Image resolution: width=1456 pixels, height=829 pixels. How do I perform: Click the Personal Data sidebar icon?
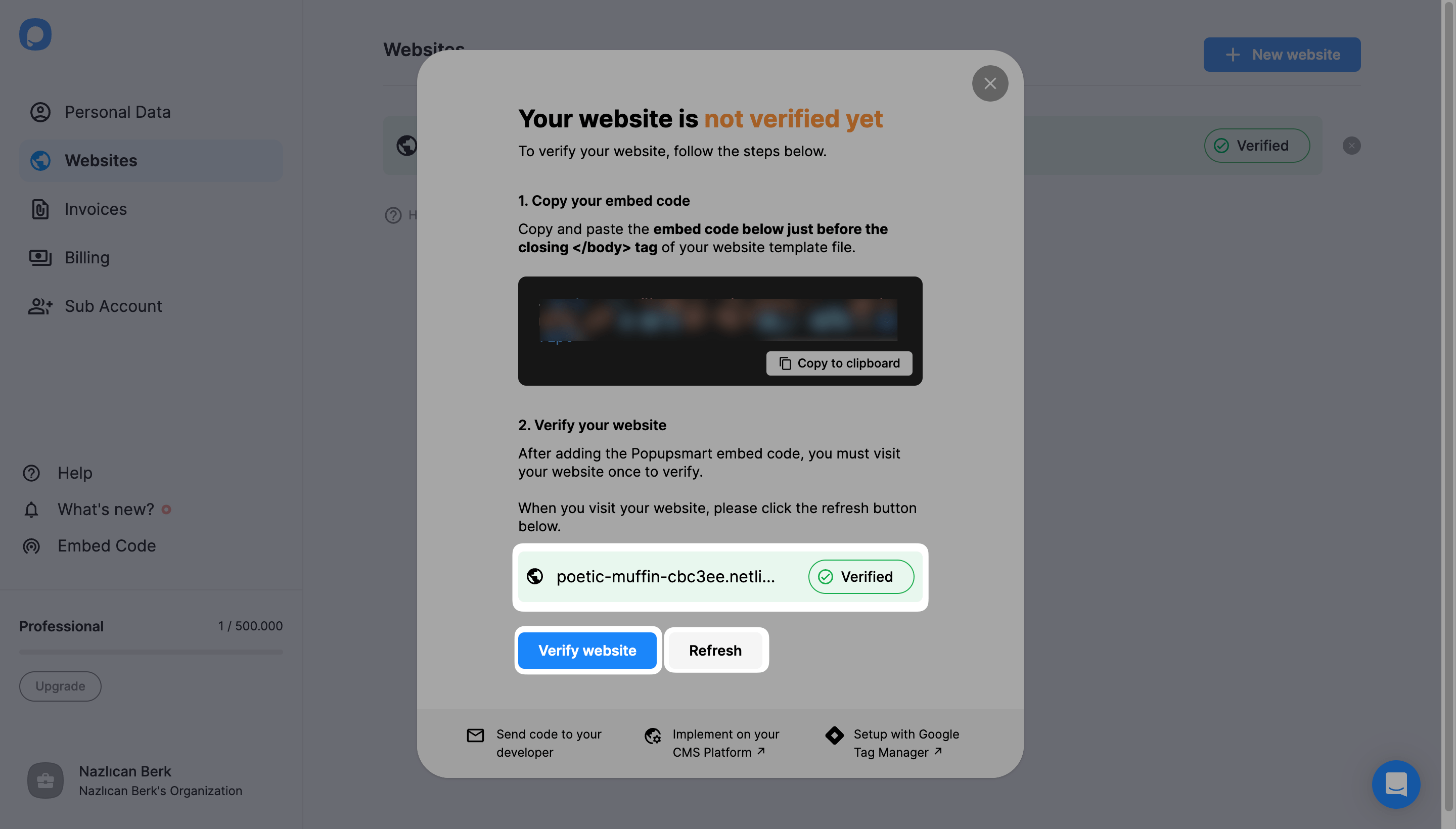[40, 112]
